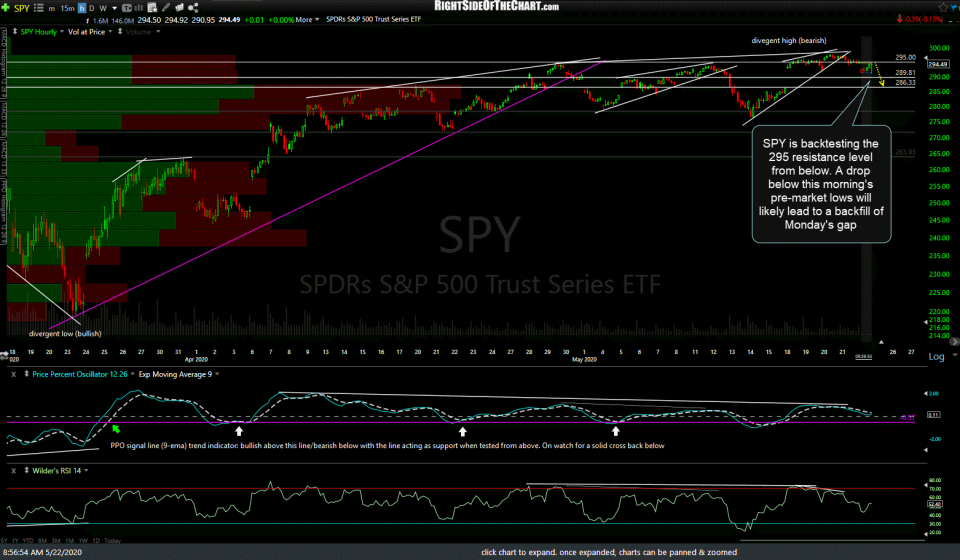Click the reorder handle of the PPO pane
960x560 pixels.
pyautogui.click(x=26, y=373)
